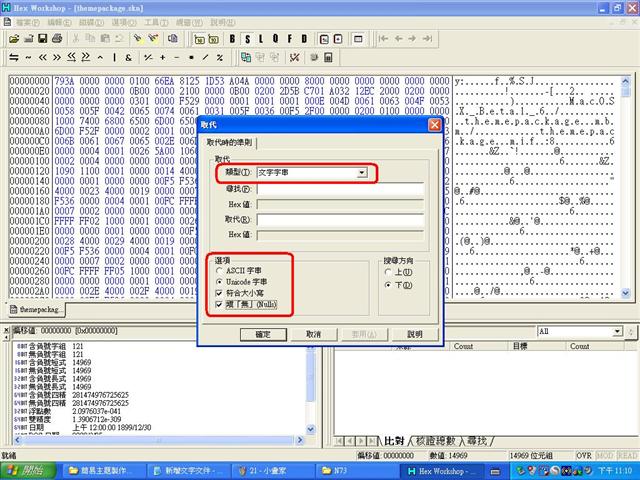
Task: Click the shift left (<<) operation icon
Action: (42, 58)
